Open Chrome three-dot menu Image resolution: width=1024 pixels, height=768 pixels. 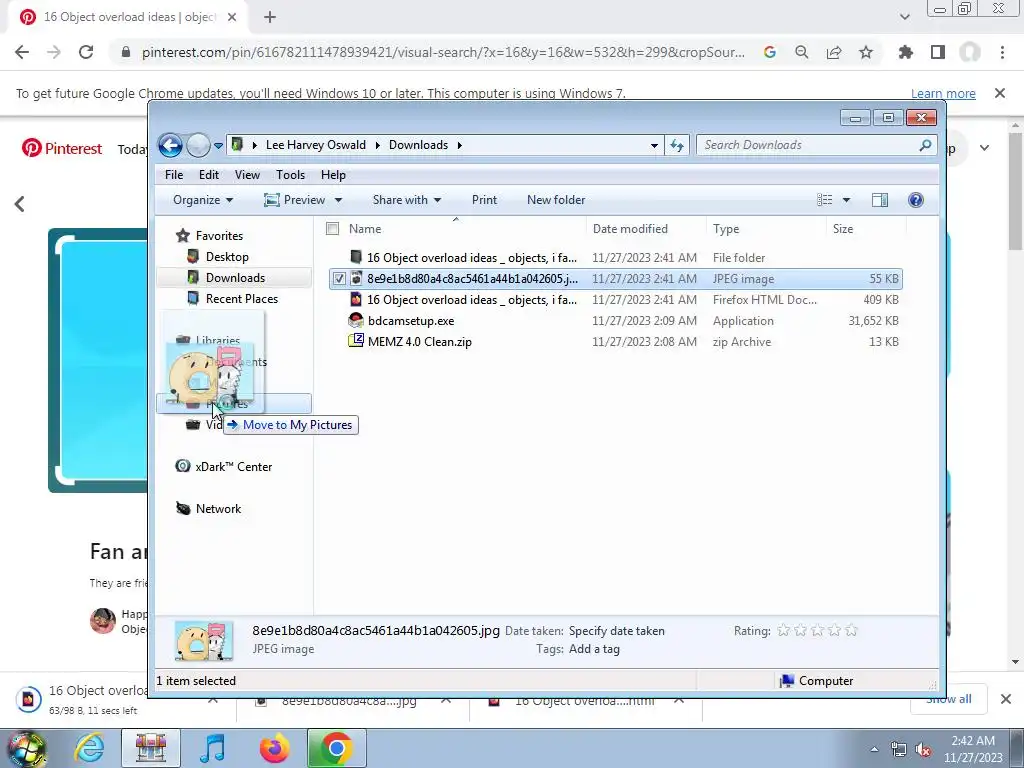[1002, 52]
